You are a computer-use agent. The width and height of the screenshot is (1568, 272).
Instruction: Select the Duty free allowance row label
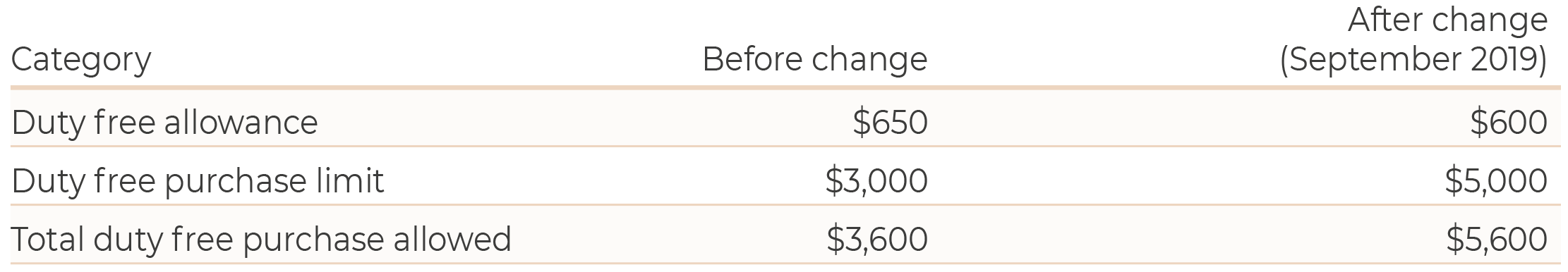tap(164, 123)
